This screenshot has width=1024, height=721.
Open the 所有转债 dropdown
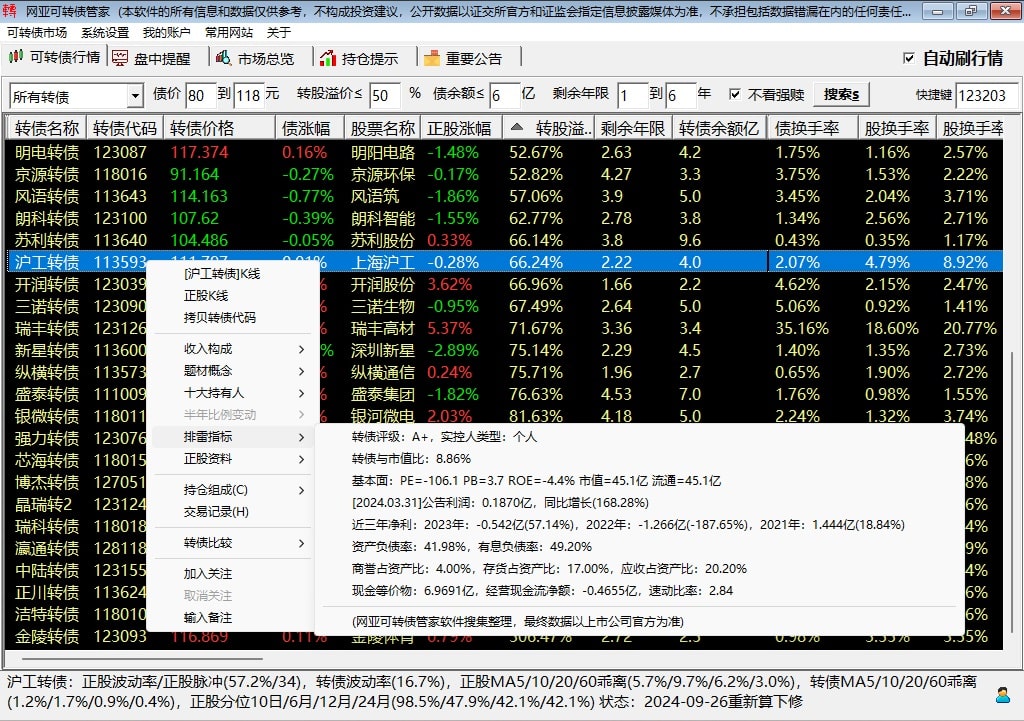pyautogui.click(x=135, y=96)
